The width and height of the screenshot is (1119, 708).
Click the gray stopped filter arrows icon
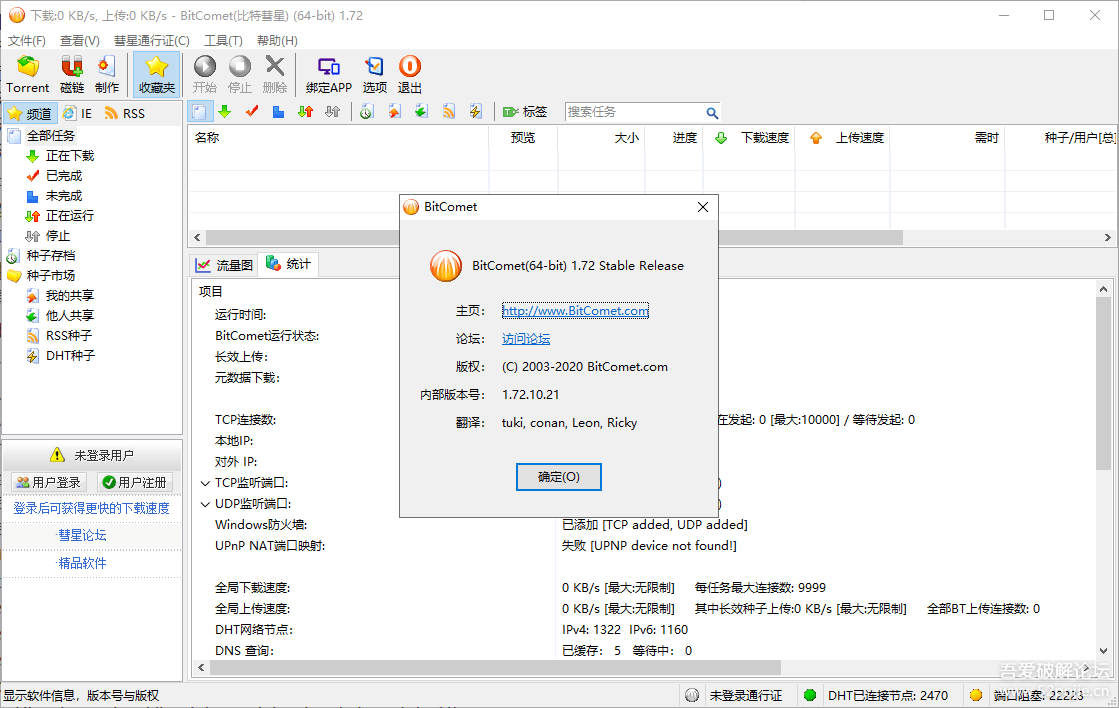tap(333, 112)
